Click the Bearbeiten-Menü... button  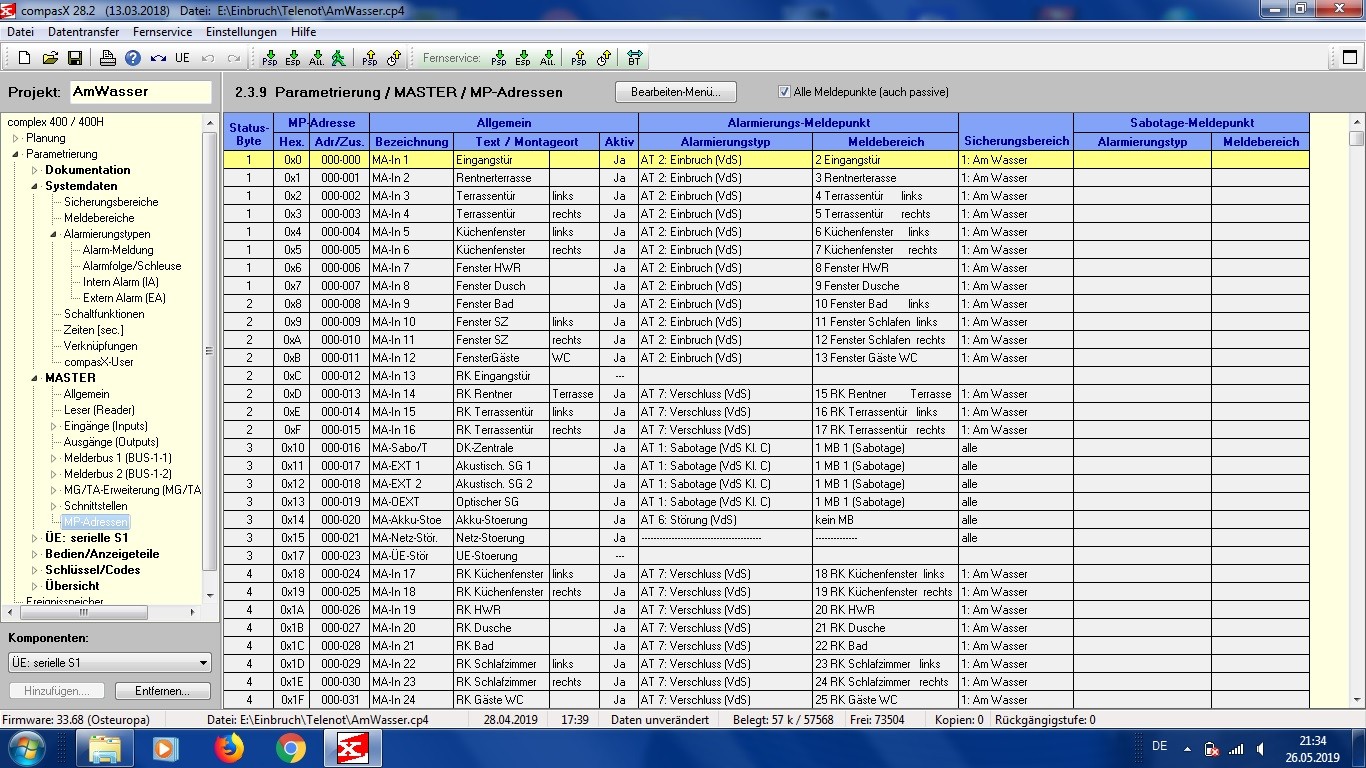675,92
